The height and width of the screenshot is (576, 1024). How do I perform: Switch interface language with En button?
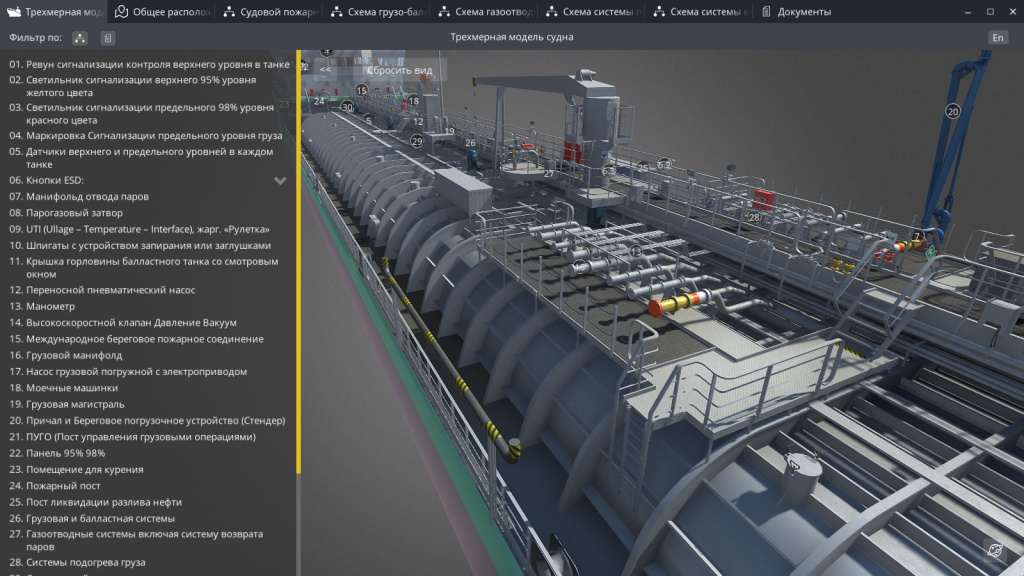998,38
